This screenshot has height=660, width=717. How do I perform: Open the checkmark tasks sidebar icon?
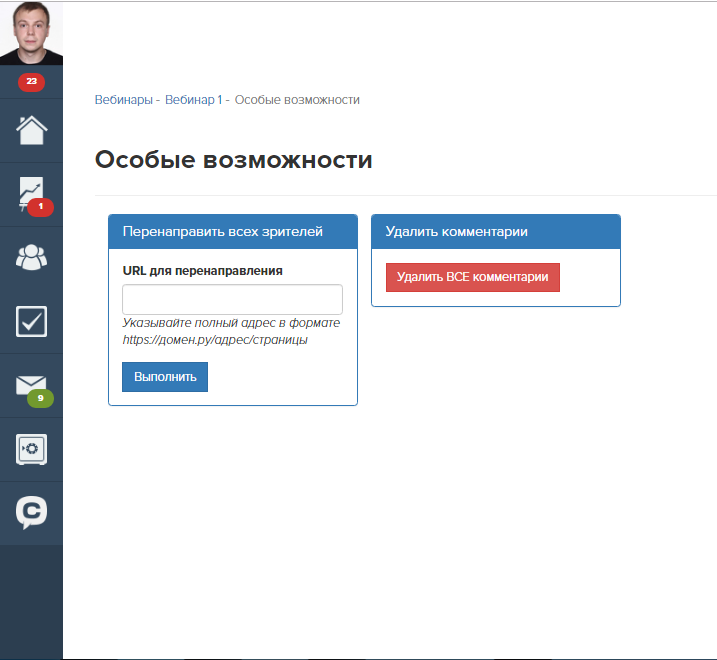(x=32, y=322)
